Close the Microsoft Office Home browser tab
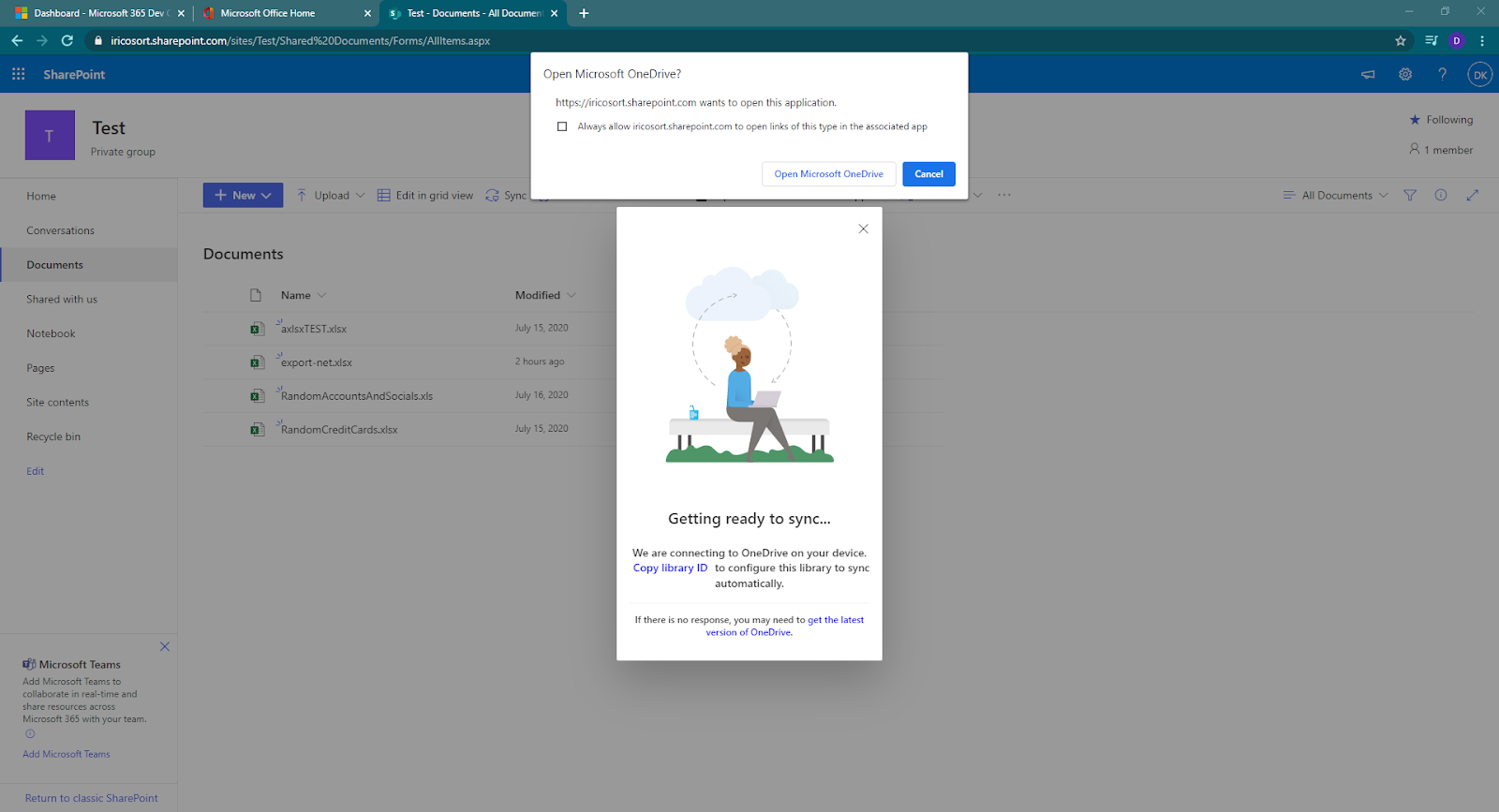This screenshot has width=1499, height=812. pos(367,13)
